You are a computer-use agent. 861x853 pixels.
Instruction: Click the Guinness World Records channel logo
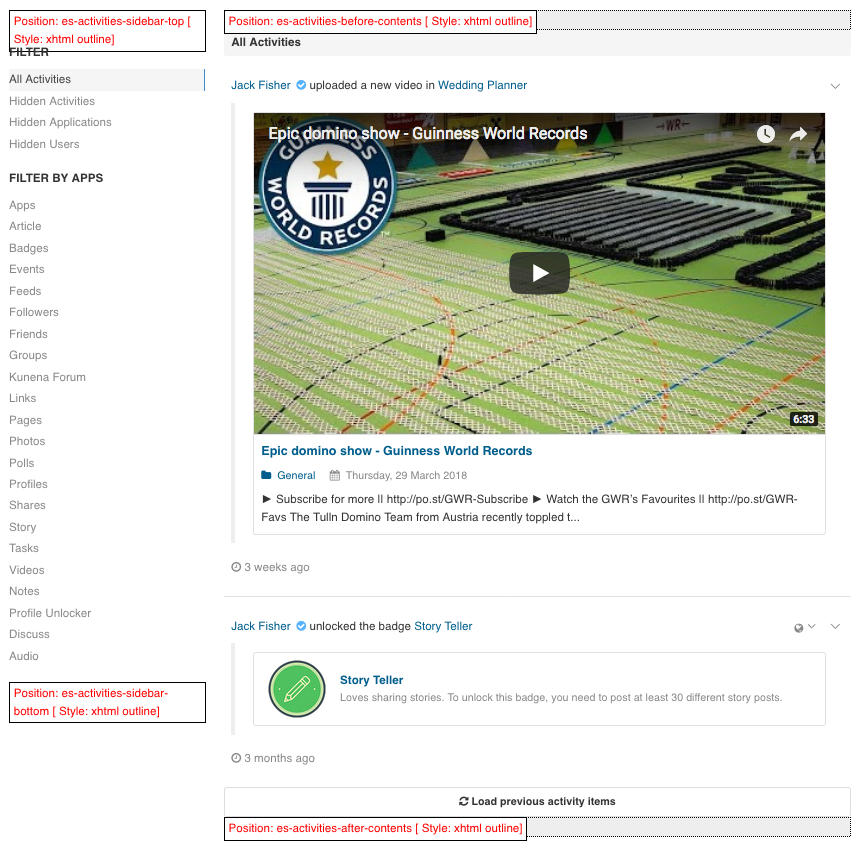coord(328,185)
